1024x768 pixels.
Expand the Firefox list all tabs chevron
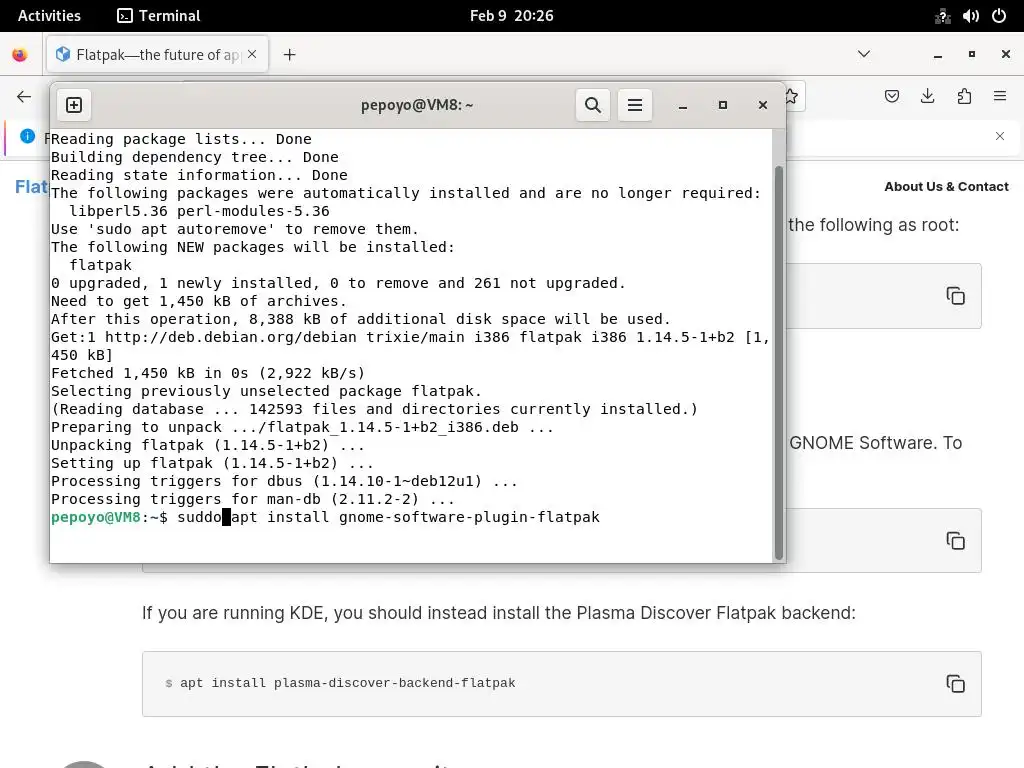tap(863, 54)
